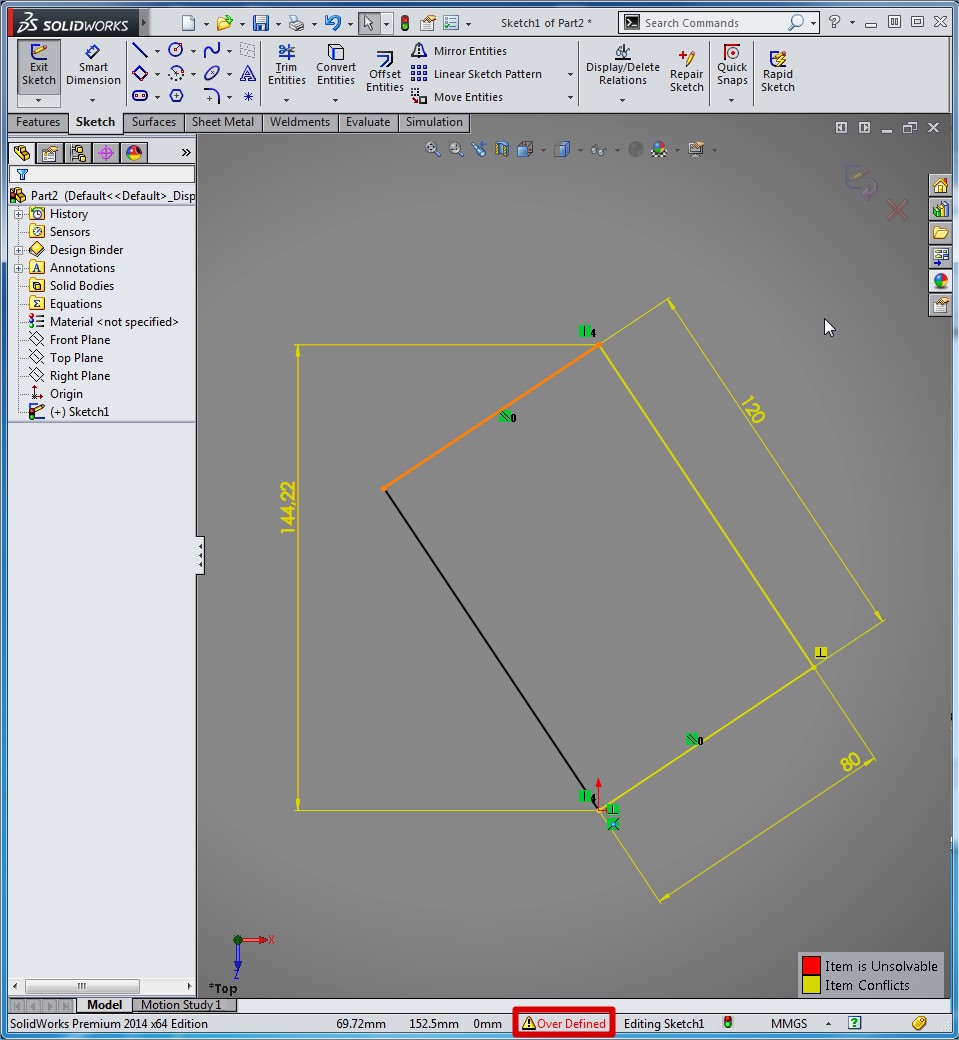Pick the Offset Entities tool
959x1040 pixels.
[384, 72]
